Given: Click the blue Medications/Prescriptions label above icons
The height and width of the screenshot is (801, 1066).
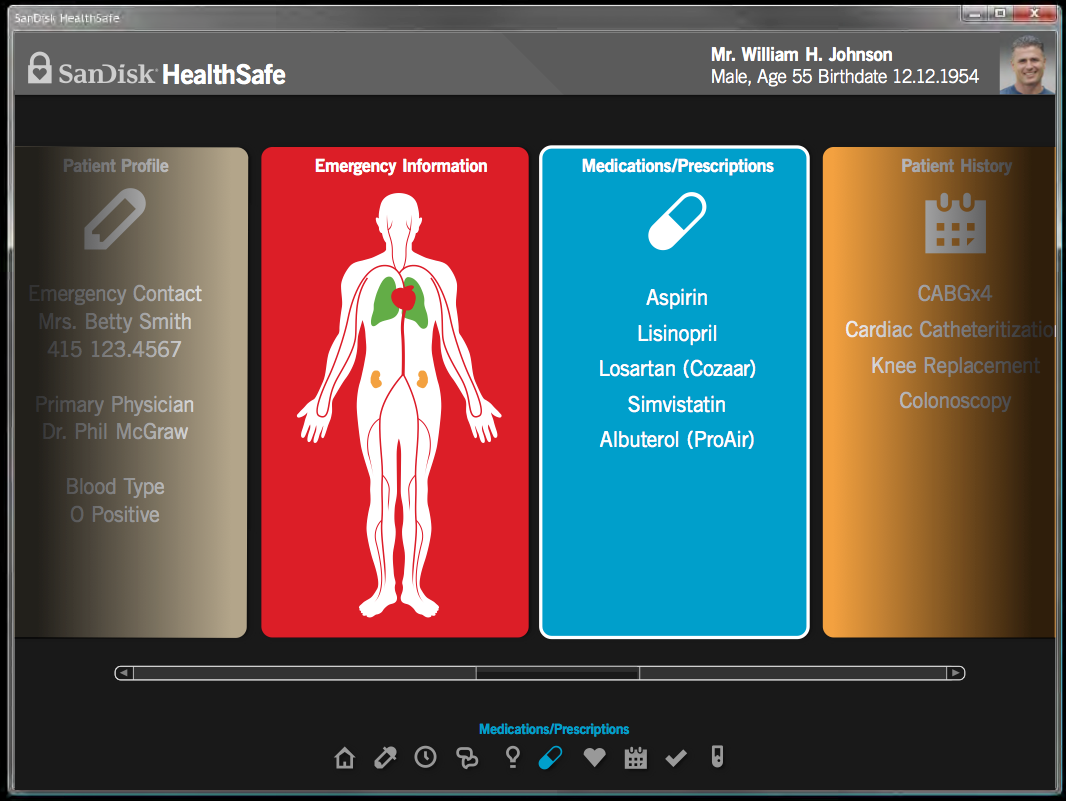Looking at the screenshot, I should coord(554,729).
